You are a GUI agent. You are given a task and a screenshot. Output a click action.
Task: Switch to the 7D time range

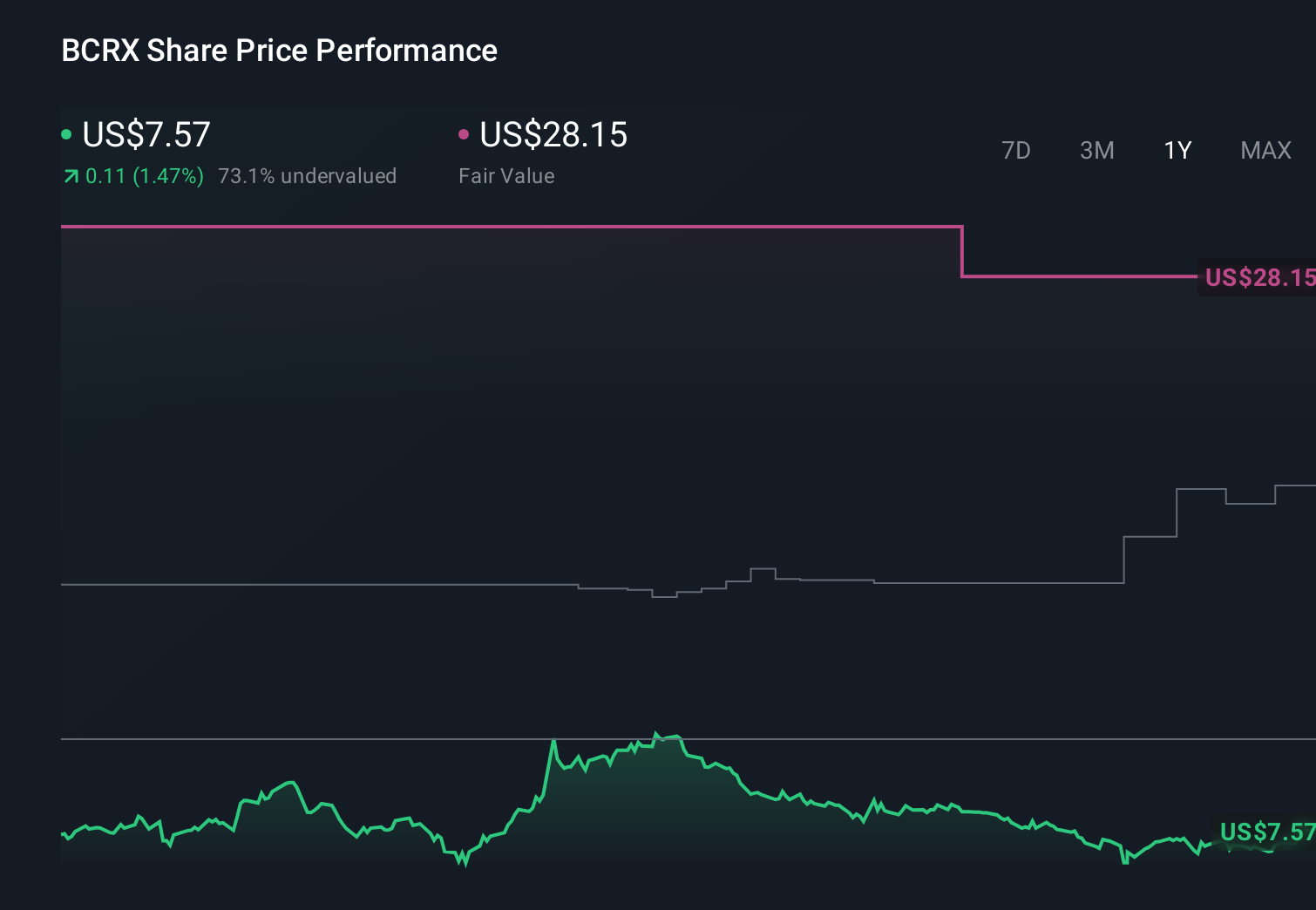[x=1016, y=150]
